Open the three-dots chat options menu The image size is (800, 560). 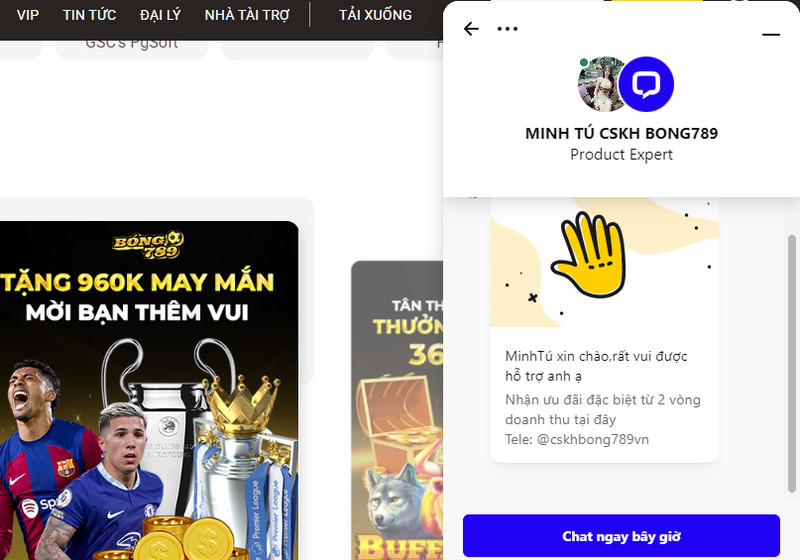coord(507,29)
